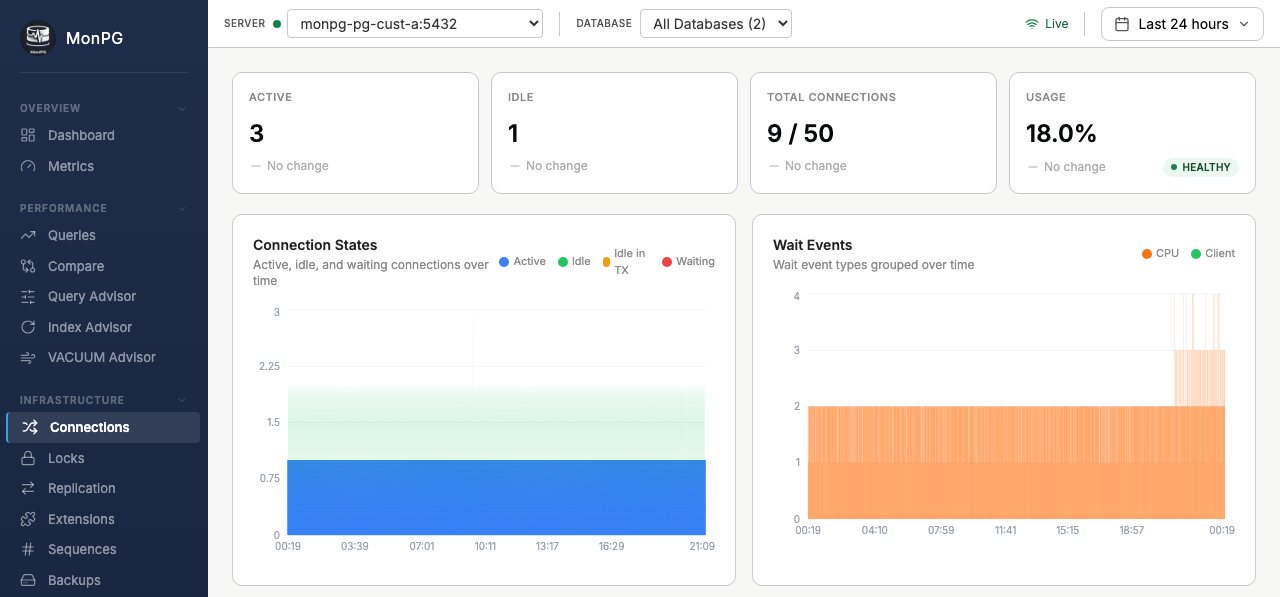This screenshot has height=597, width=1280.
Task: Click the blue Active area in chart
Action: click(x=496, y=497)
